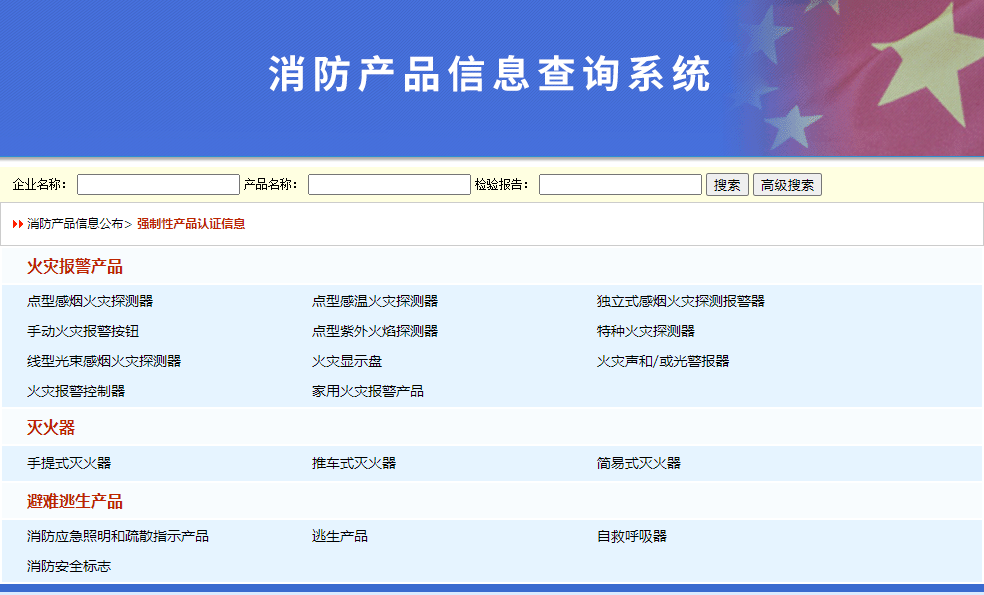Open the 高级搜索 advanced search page

point(787,184)
